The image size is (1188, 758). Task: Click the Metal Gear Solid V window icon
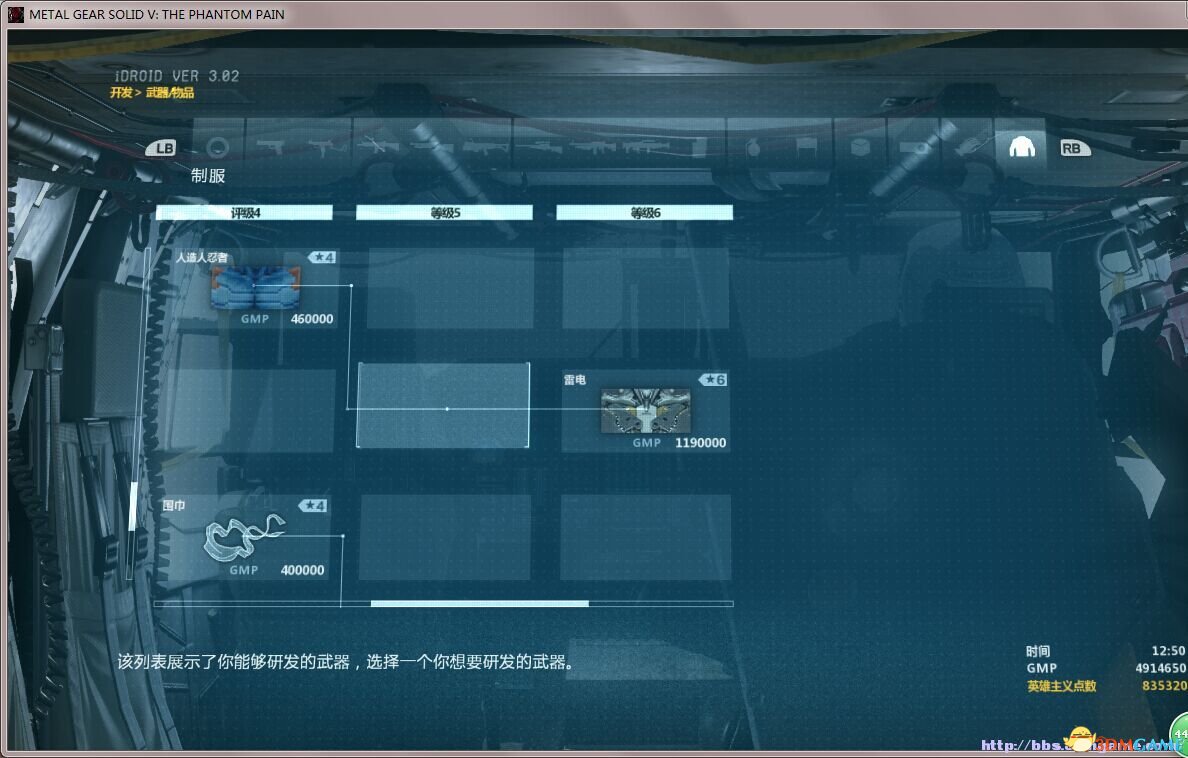coord(16,14)
